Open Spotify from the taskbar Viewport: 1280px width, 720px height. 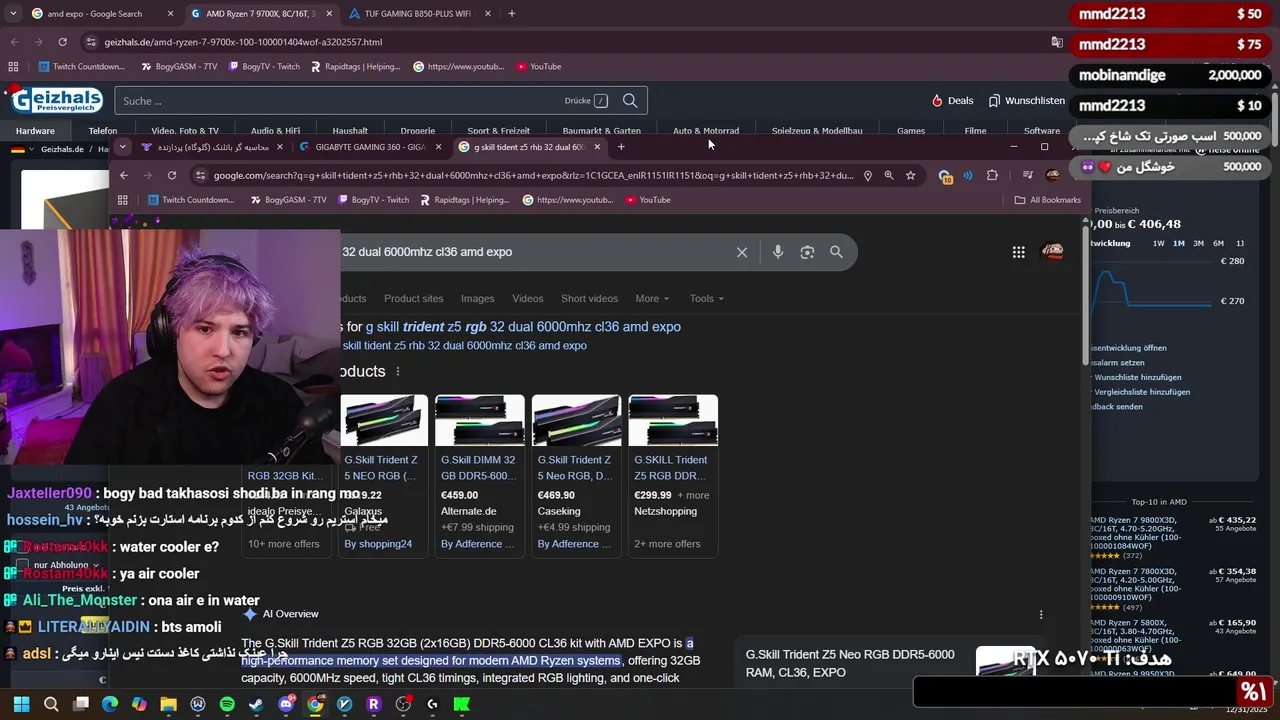(227, 704)
